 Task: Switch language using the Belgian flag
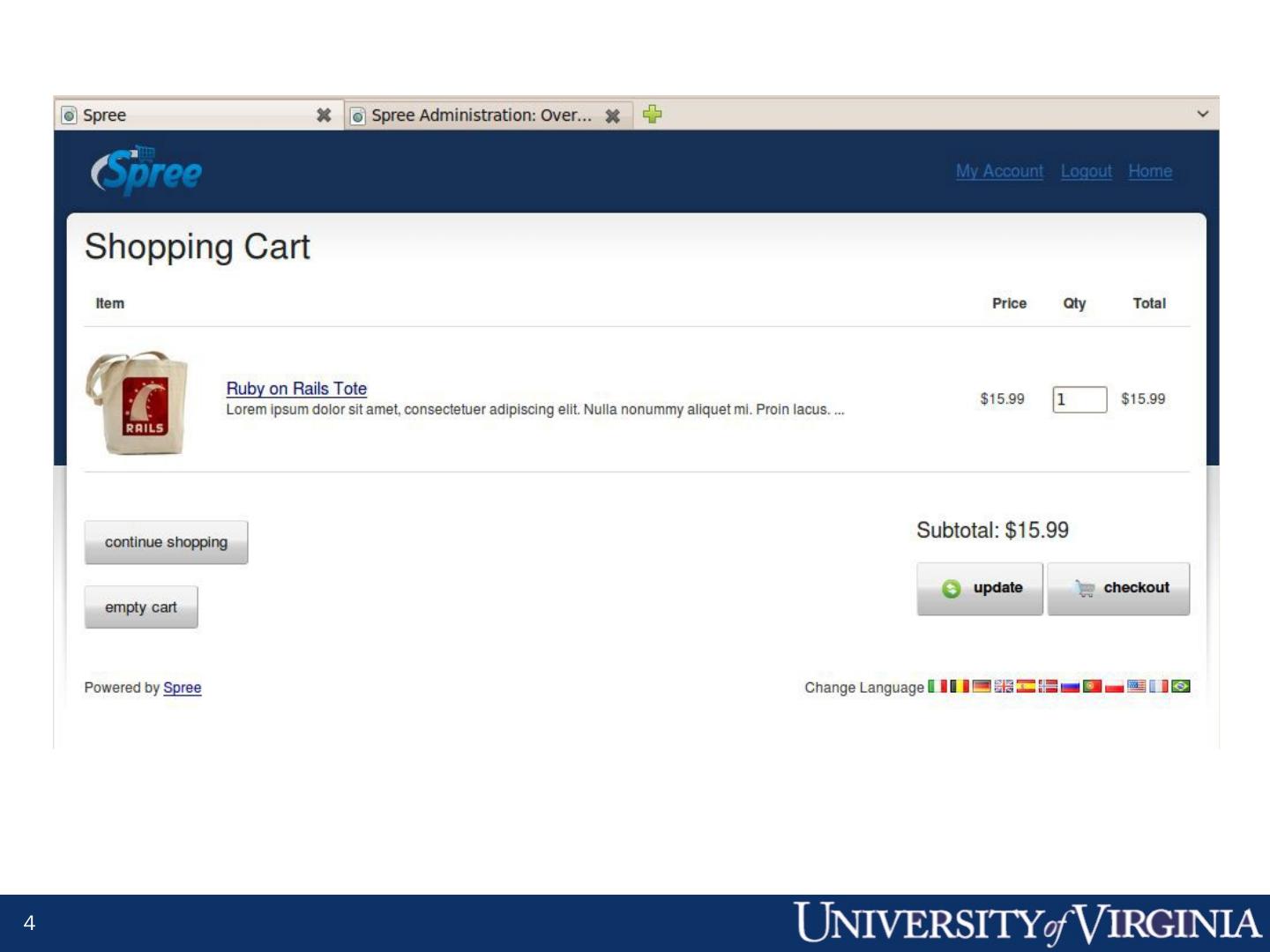click(960, 686)
